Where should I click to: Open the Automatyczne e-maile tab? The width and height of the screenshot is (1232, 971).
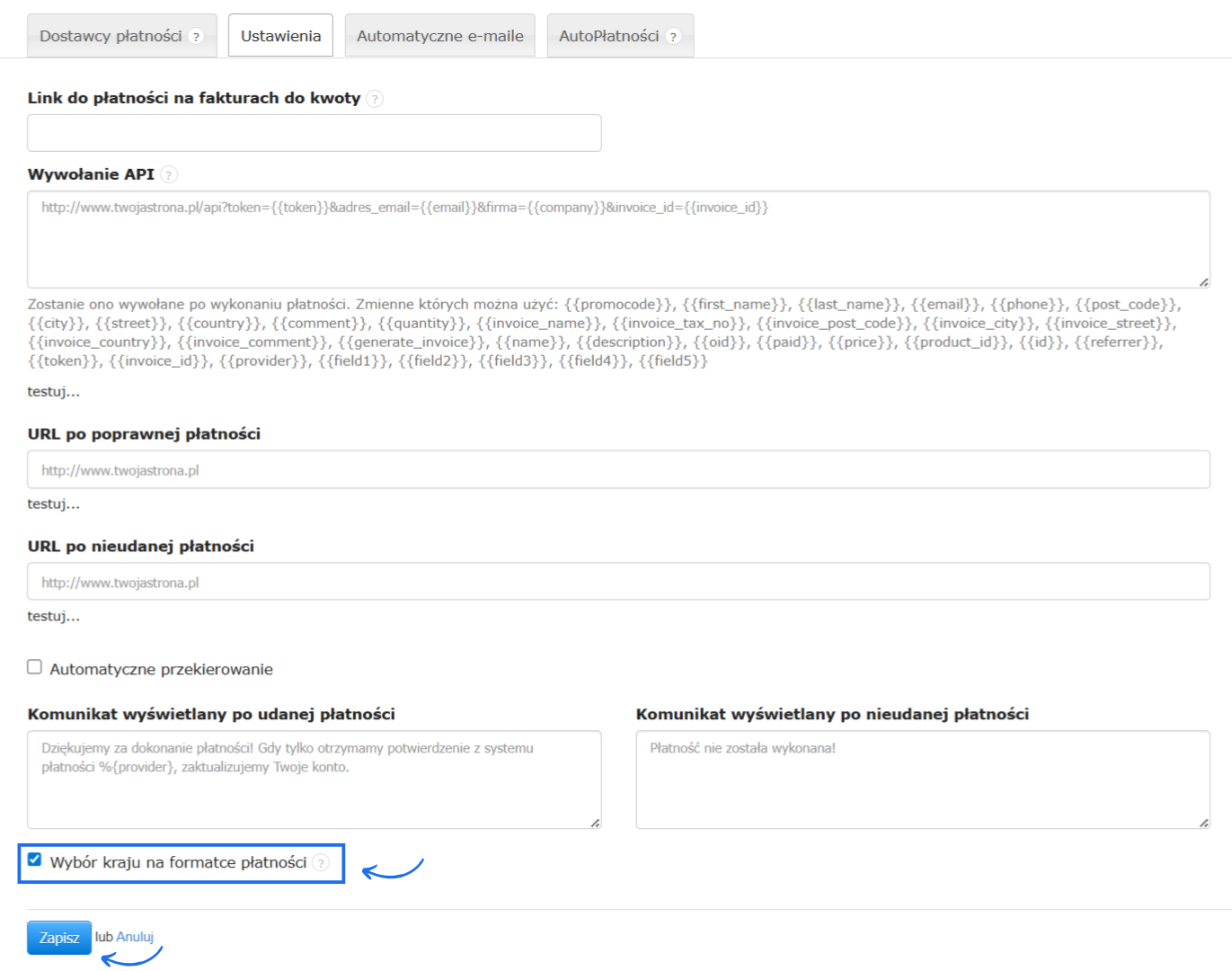(439, 37)
